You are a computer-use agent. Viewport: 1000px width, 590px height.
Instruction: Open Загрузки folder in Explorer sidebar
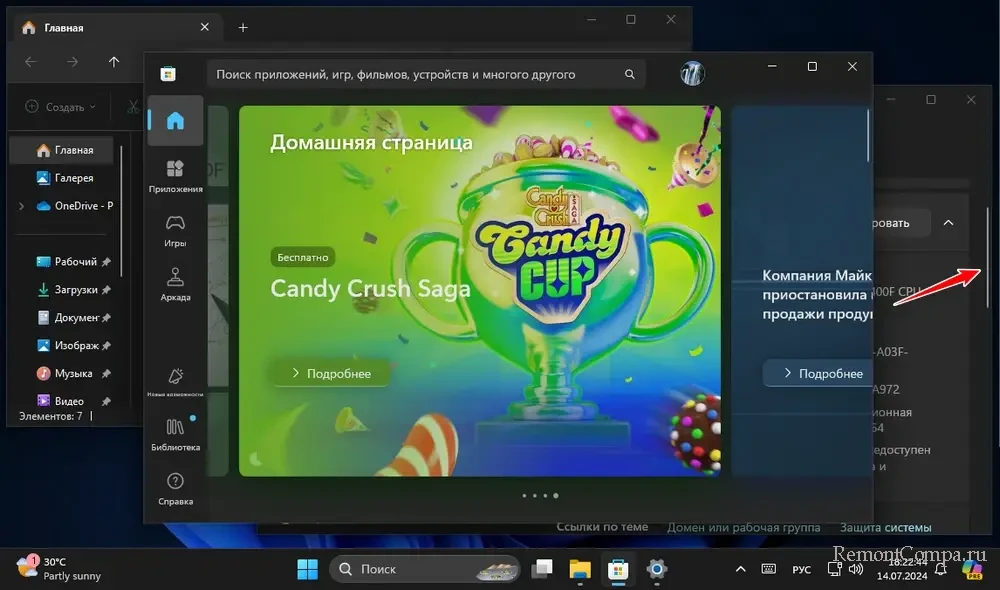point(67,290)
